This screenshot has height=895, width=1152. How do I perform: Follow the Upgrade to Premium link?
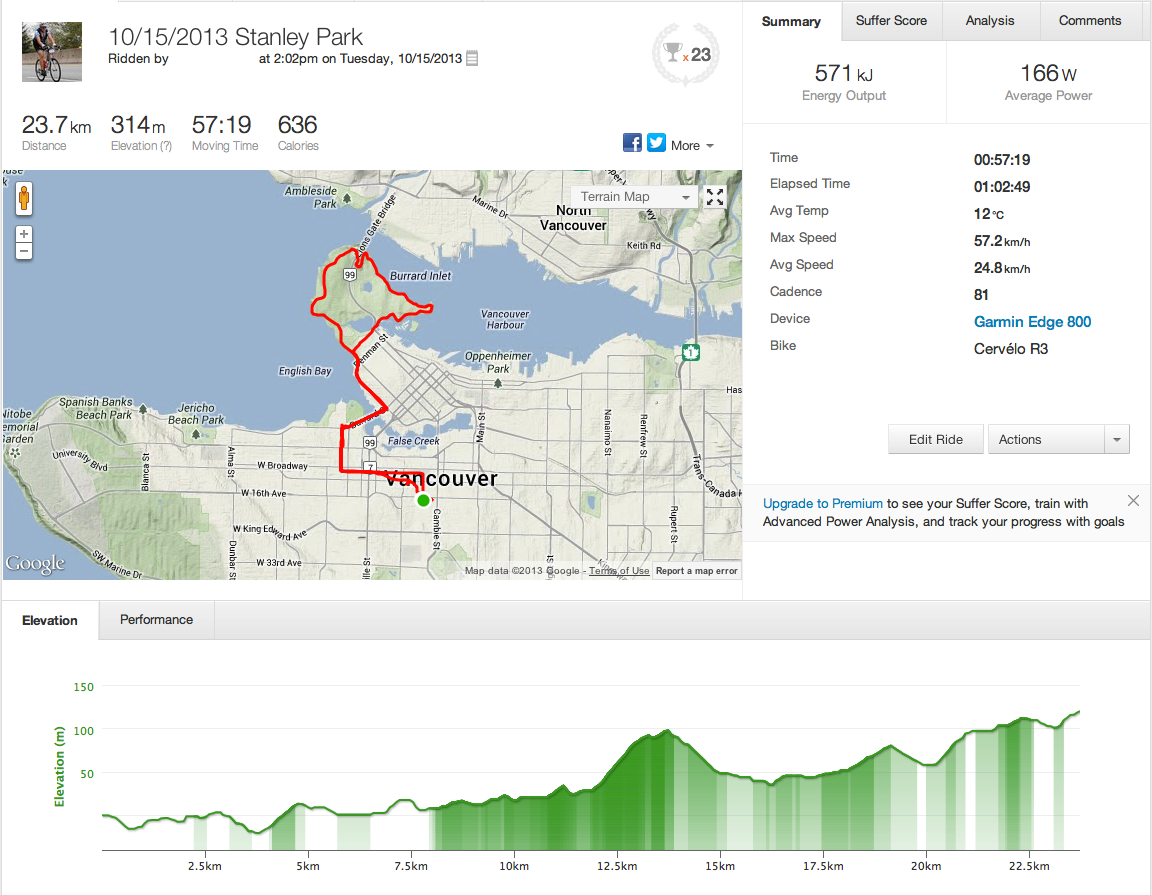[822, 504]
